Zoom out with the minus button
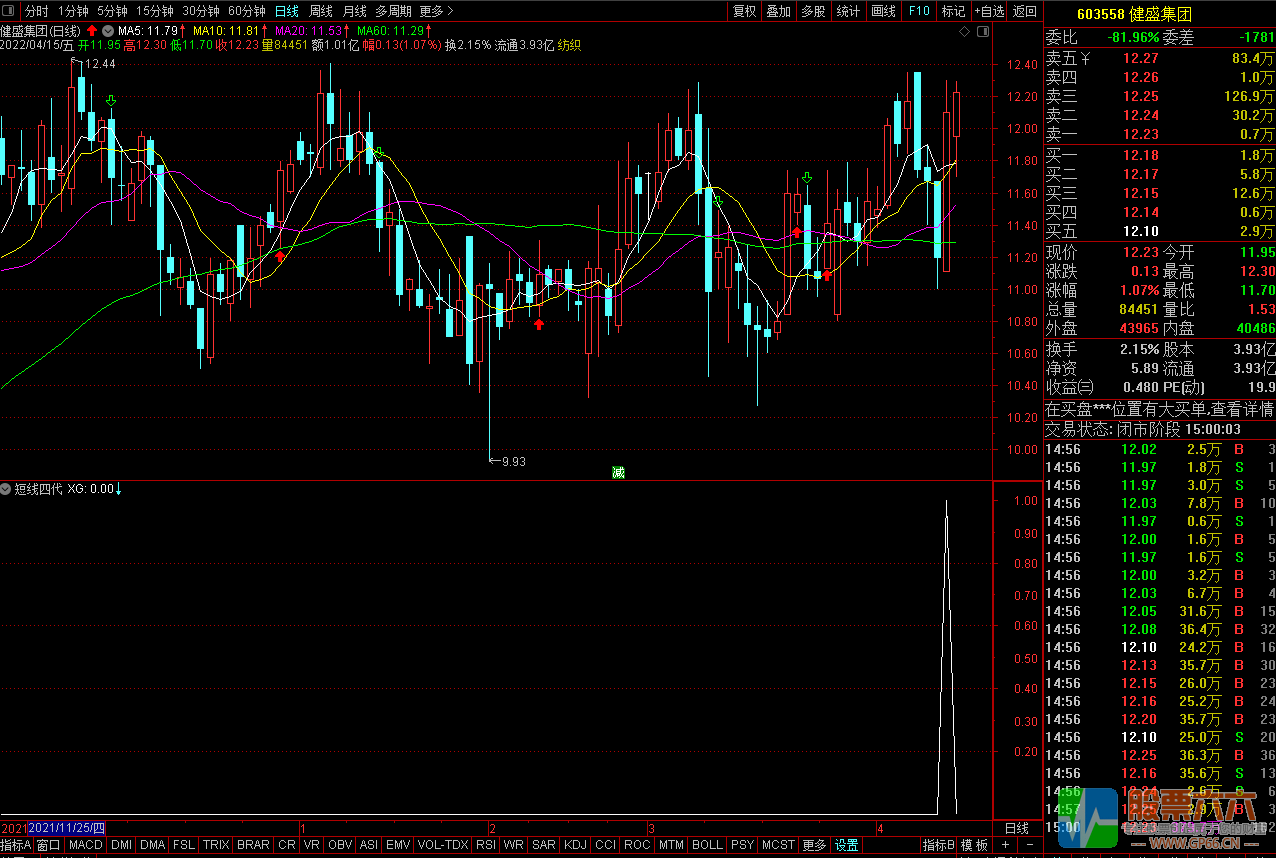1276x858 pixels. (1030, 845)
